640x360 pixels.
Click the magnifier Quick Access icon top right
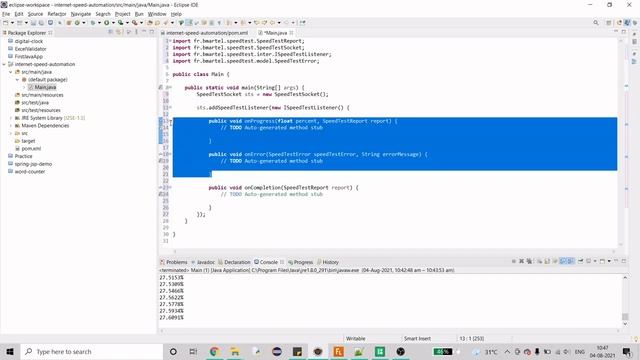coord(596,23)
